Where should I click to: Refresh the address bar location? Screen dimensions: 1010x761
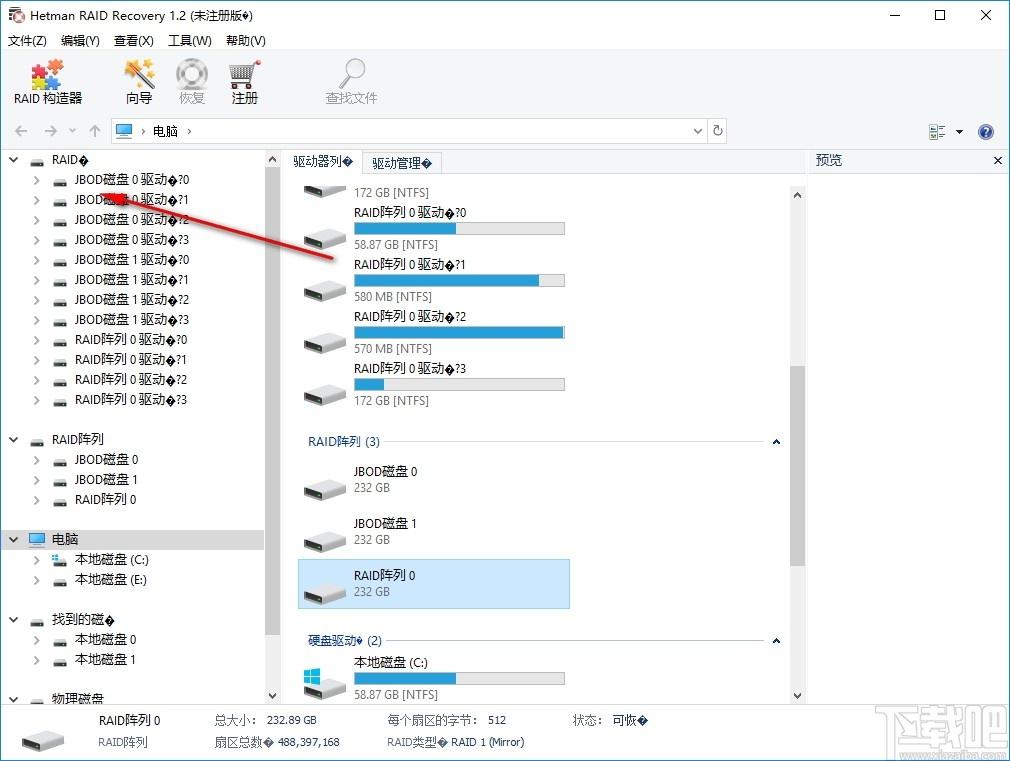coord(718,131)
